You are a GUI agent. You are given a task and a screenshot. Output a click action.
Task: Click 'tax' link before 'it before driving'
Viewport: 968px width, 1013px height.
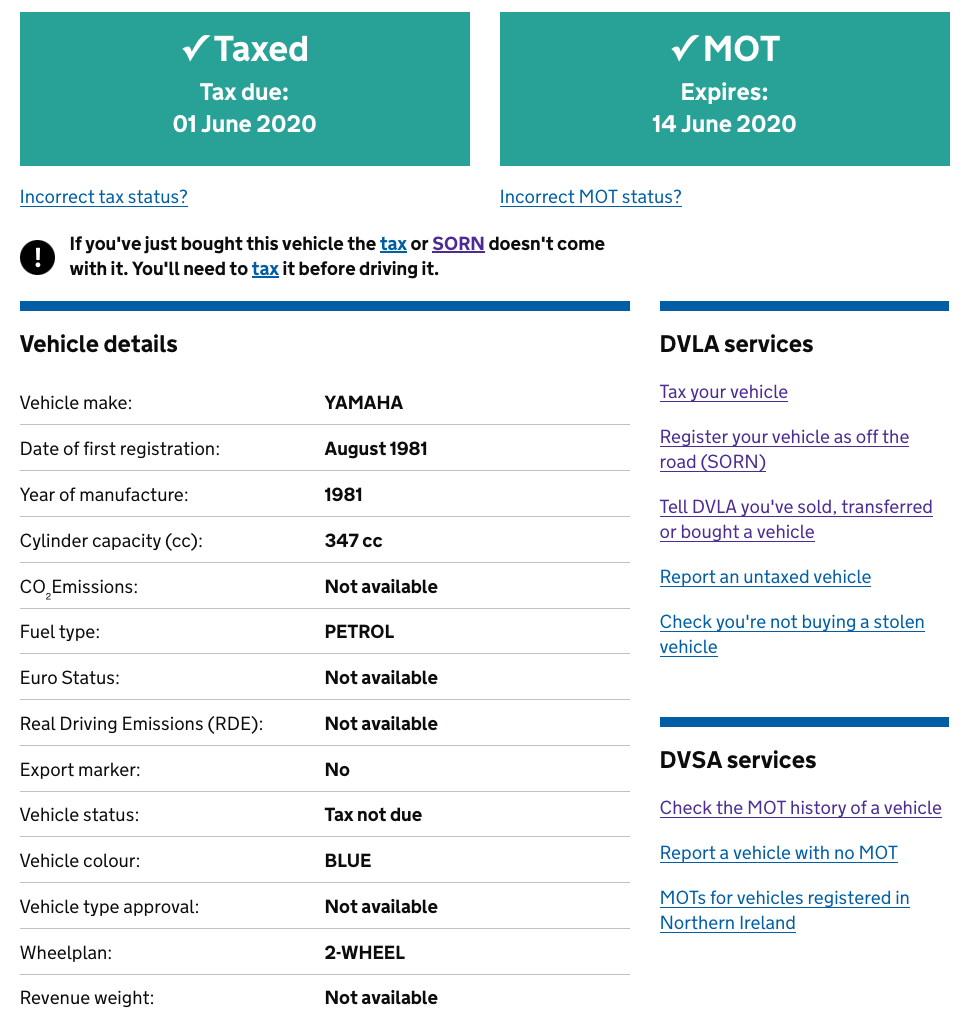[265, 269]
